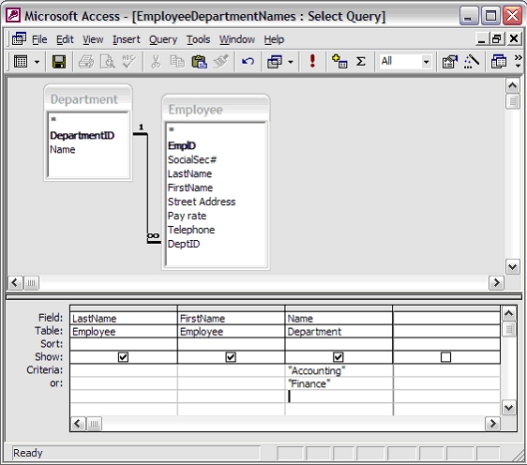Click the table pane scroll right arrow

496,283
